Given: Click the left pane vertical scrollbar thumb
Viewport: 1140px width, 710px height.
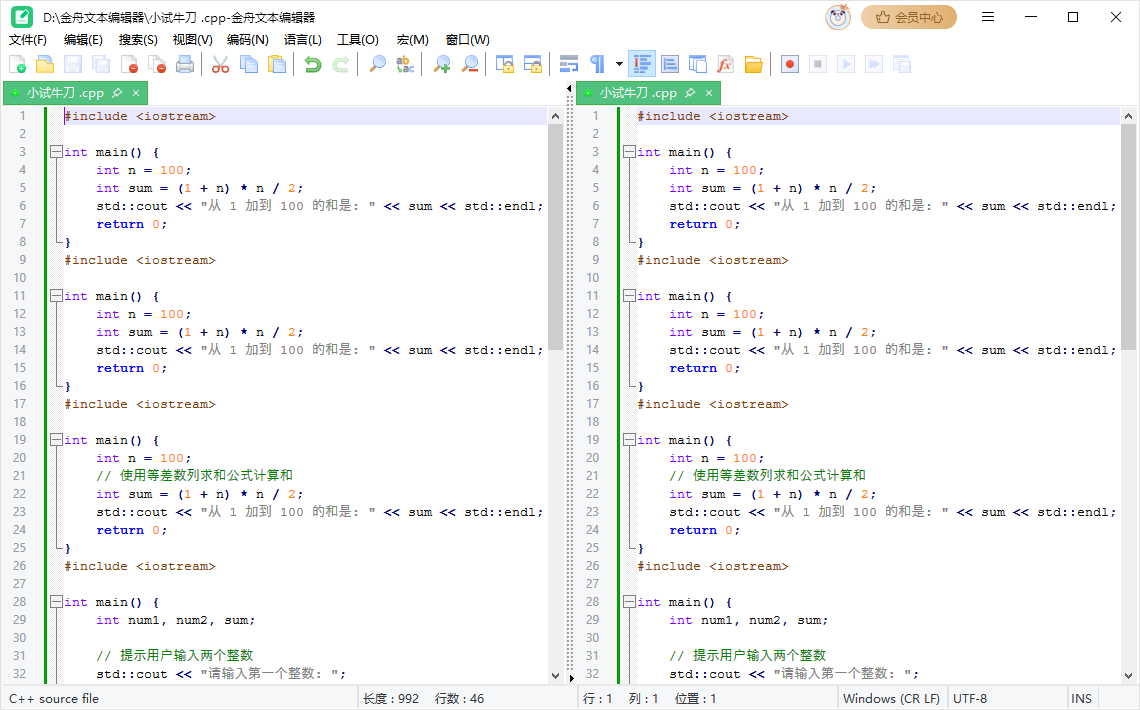Looking at the screenshot, I should [555, 237].
